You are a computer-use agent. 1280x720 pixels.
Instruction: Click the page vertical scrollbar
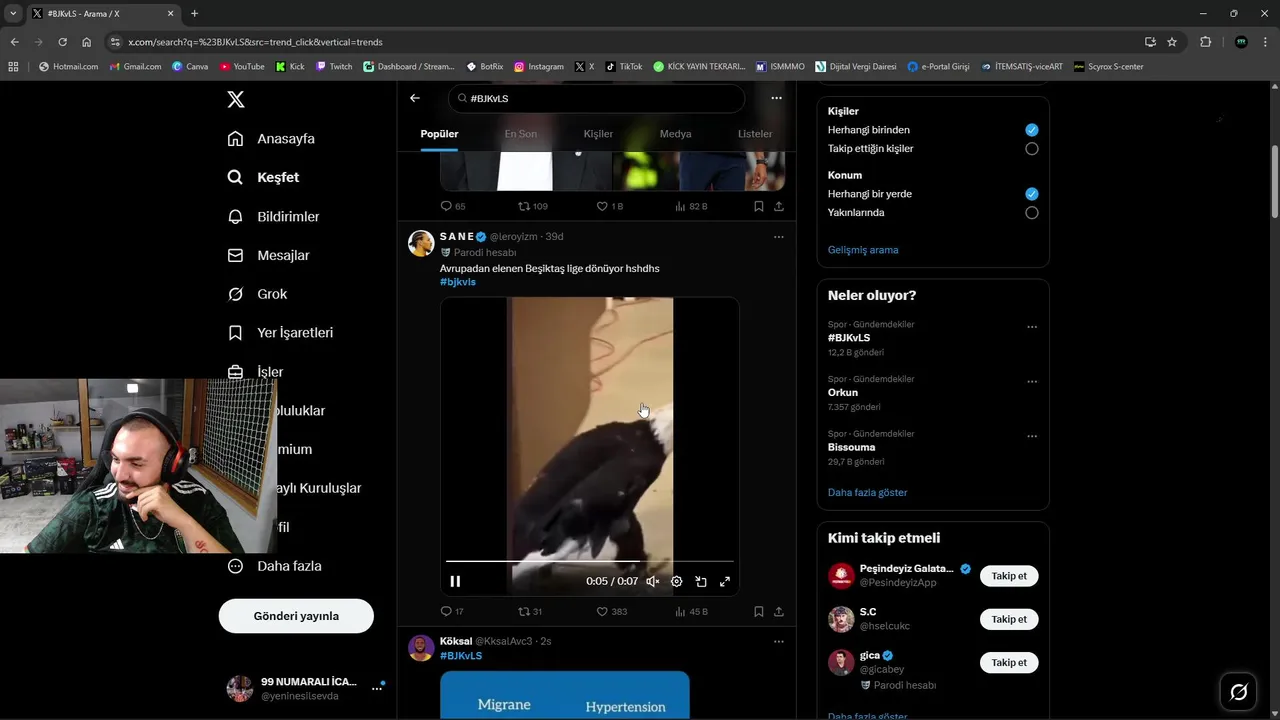1274,180
